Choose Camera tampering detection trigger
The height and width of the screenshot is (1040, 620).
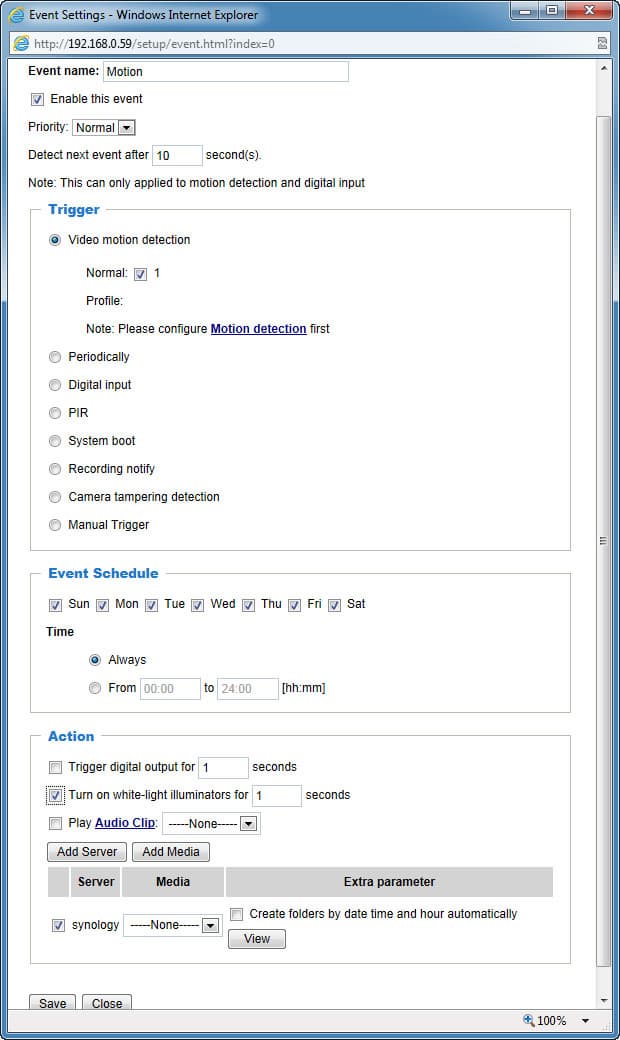[55, 497]
